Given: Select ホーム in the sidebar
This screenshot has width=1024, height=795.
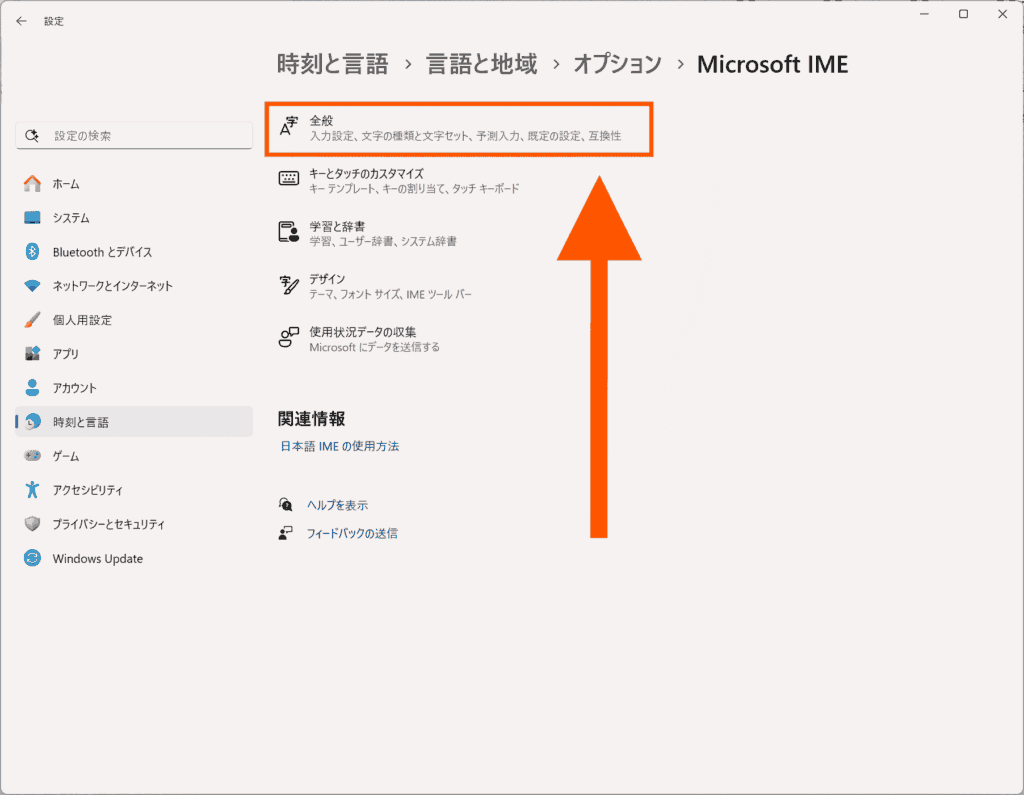Looking at the screenshot, I should 134,184.
